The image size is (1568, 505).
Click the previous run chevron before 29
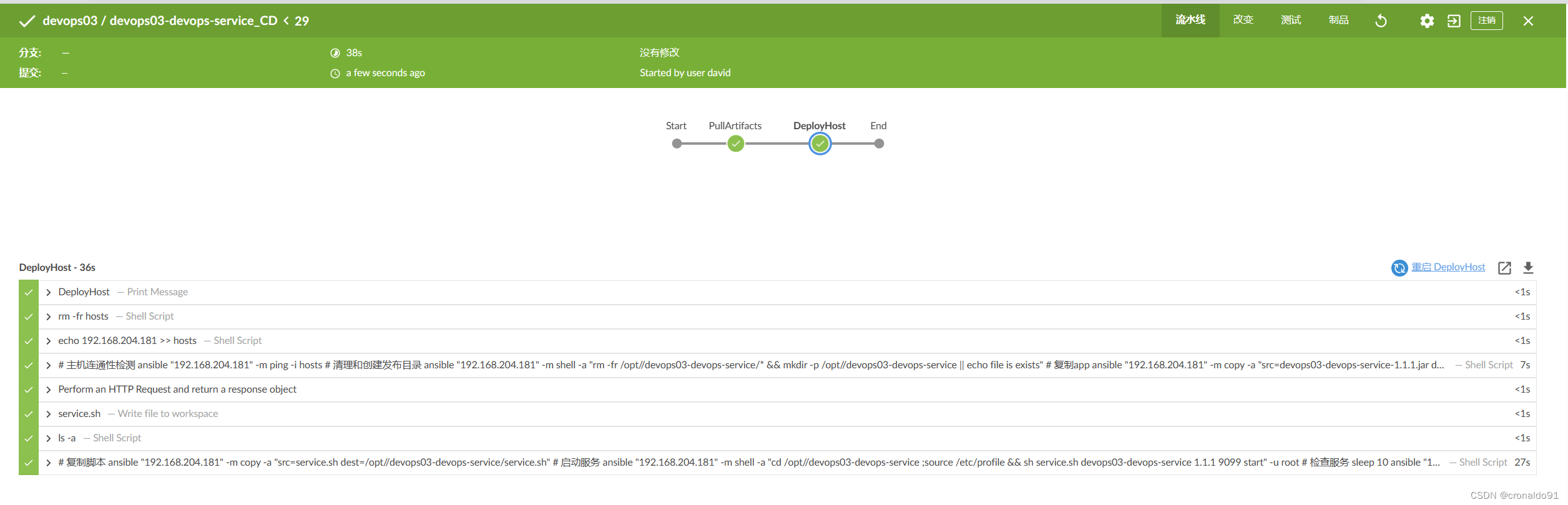[286, 21]
